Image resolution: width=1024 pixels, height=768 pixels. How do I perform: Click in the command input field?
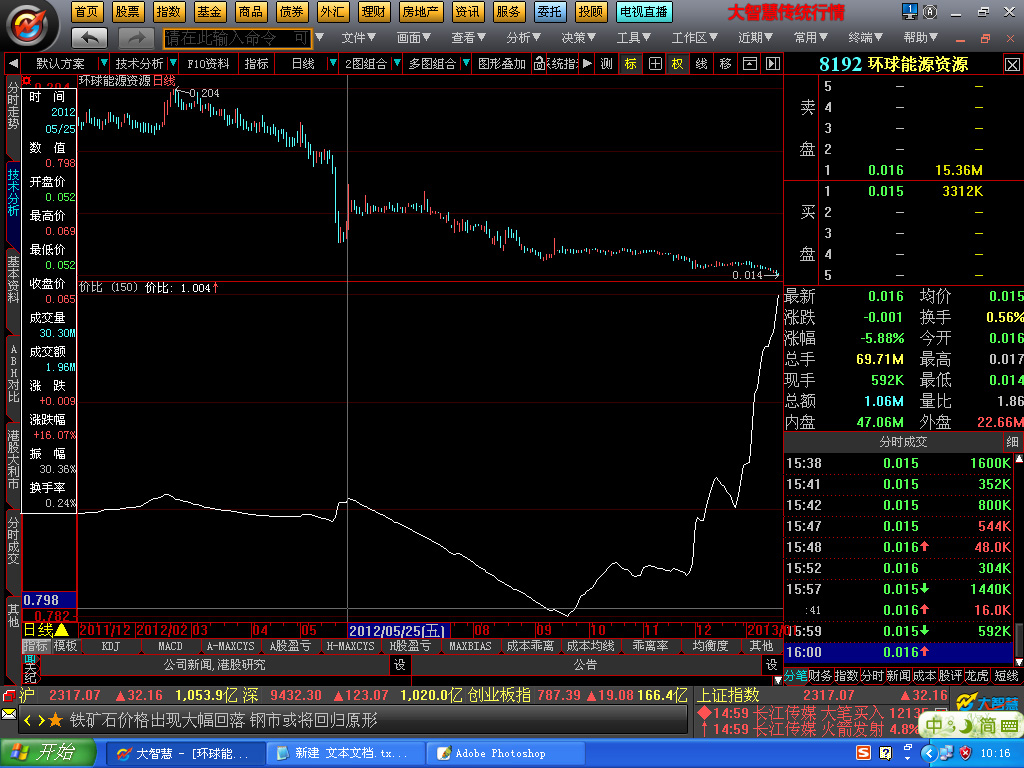pyautogui.click(x=237, y=38)
